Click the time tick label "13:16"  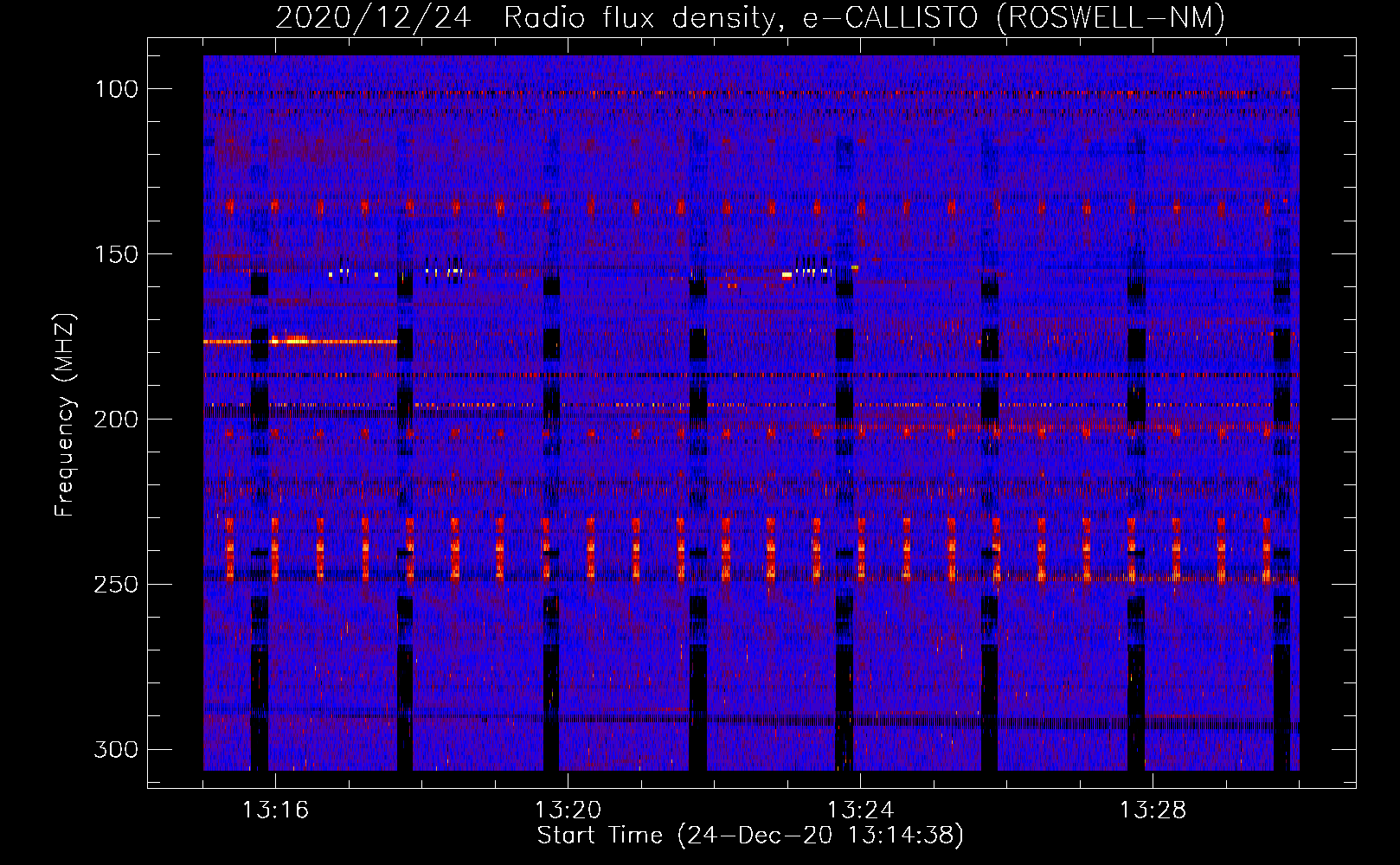coord(275,811)
